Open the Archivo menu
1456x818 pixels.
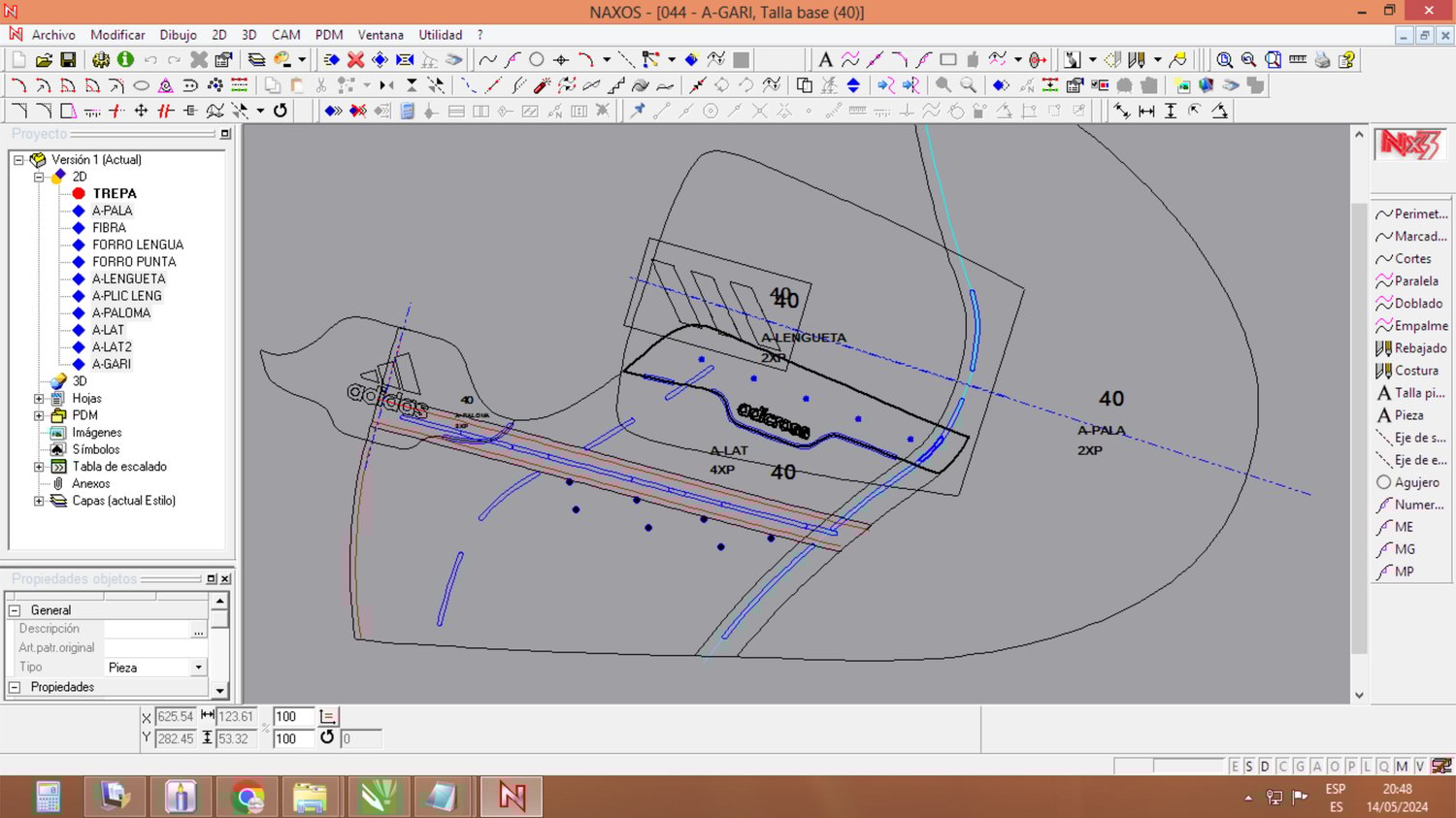pos(53,35)
